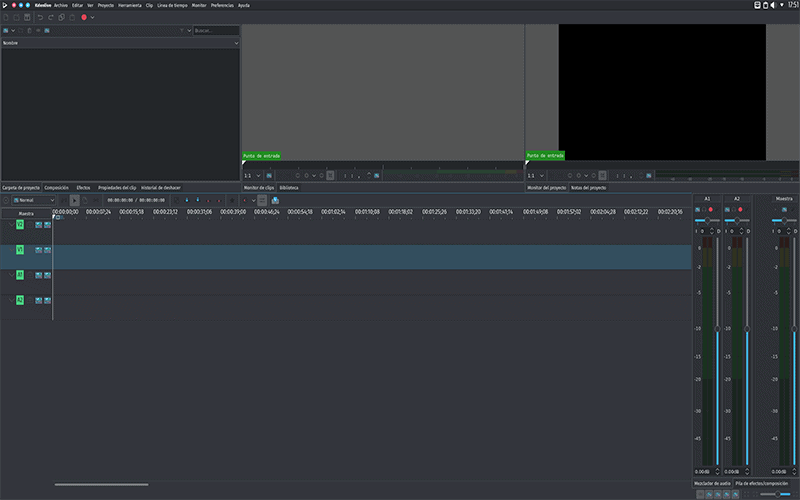Viewport: 800px width, 500px height.
Task: Click the Maestra button in timeline header
Action: (x=26, y=213)
